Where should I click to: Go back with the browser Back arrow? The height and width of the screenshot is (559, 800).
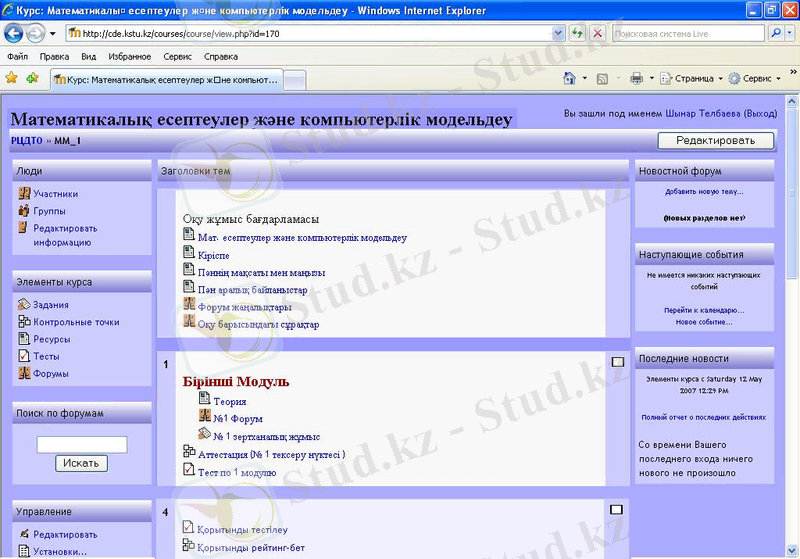[x=13, y=34]
